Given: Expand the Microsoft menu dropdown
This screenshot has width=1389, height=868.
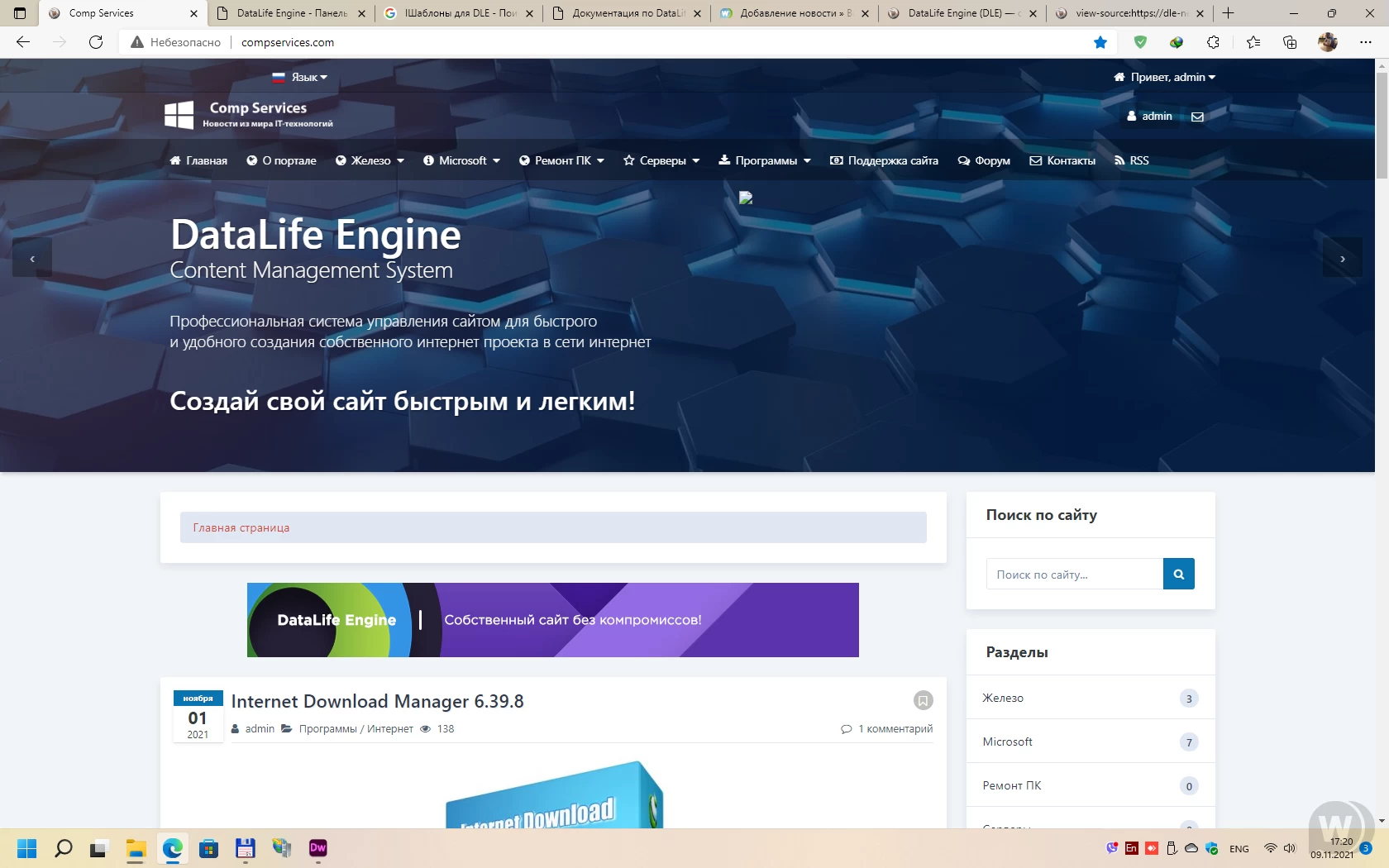Looking at the screenshot, I should pos(461,160).
